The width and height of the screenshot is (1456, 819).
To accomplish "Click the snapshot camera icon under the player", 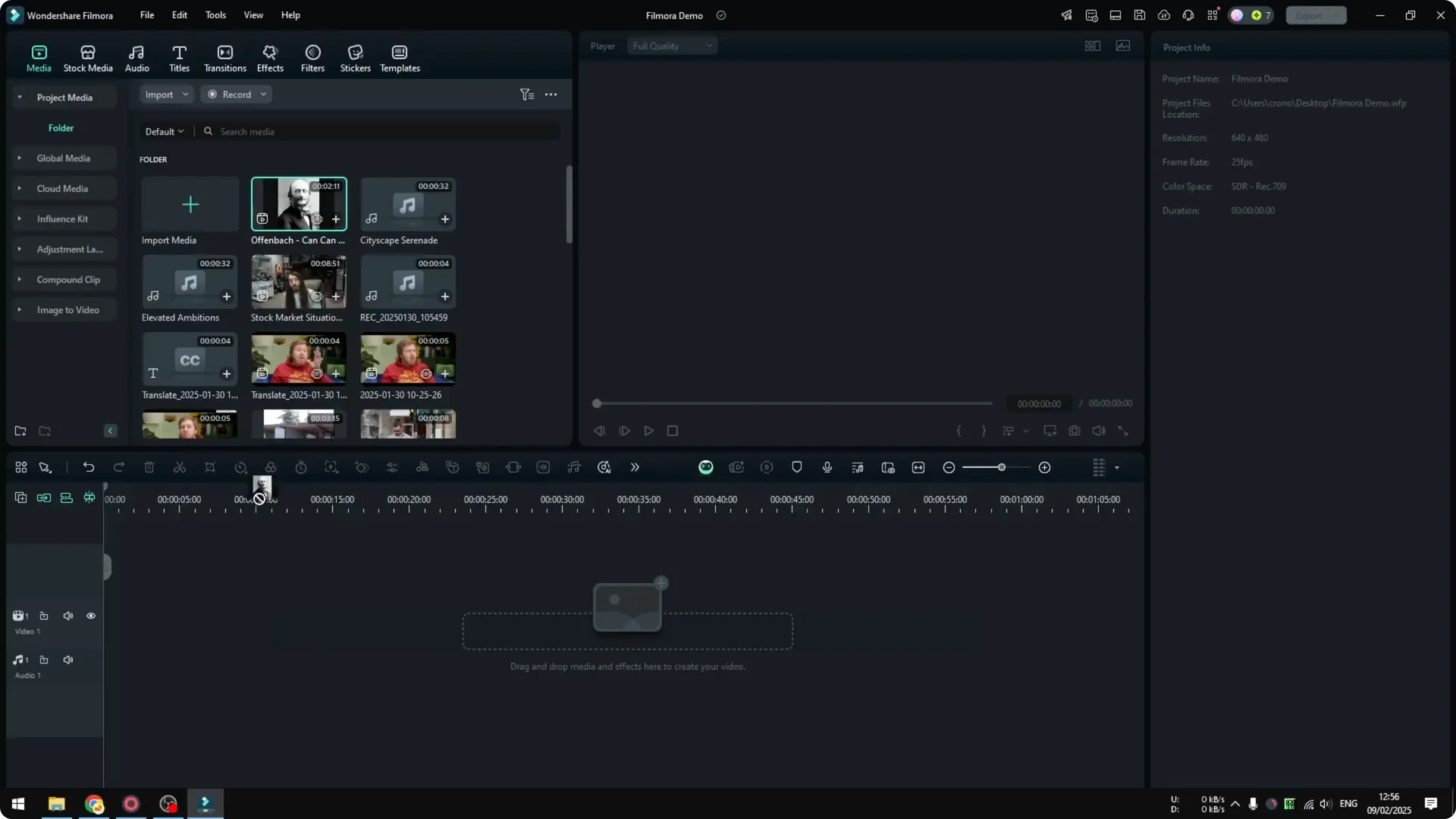I will tap(1075, 430).
